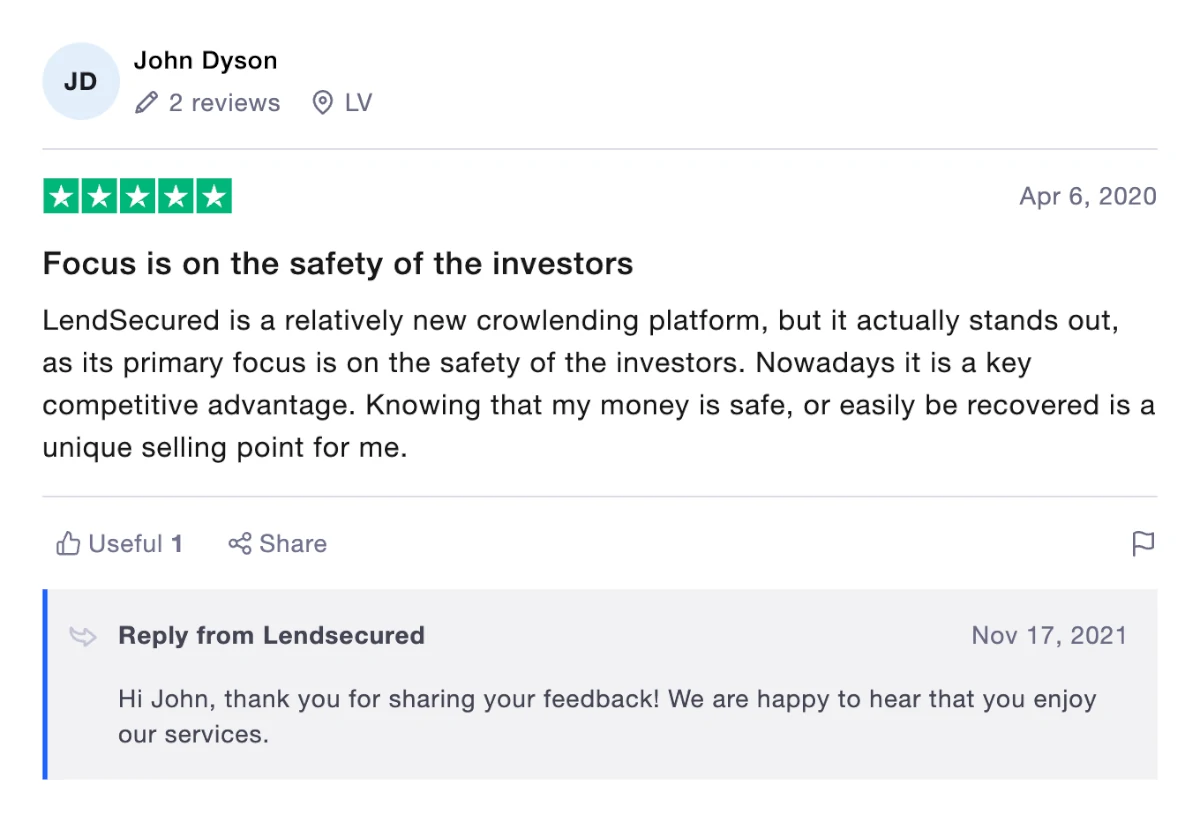Click the reply arrow icon
1200x822 pixels.
click(x=83, y=636)
